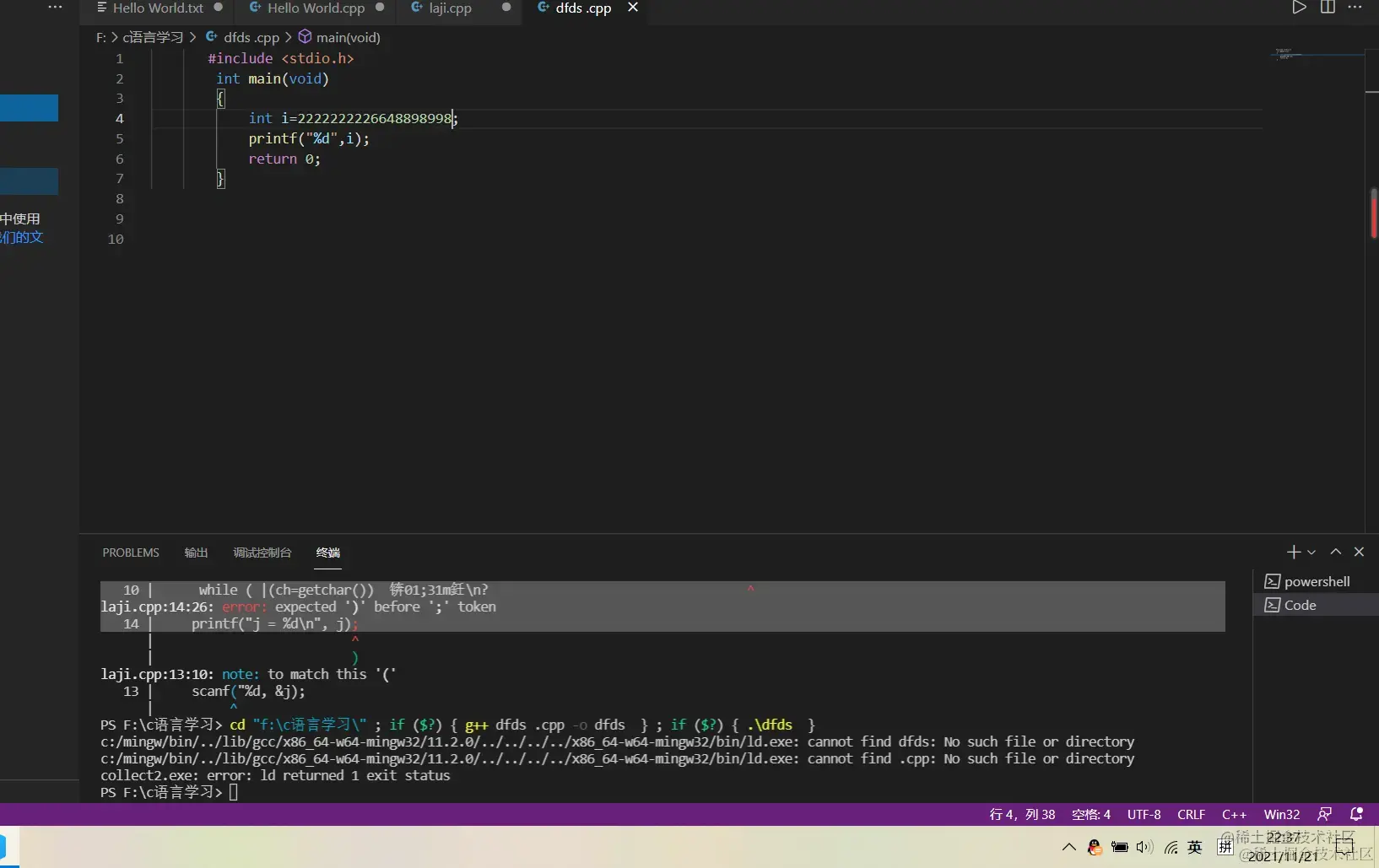Switch to the 输出 panel tab
The height and width of the screenshot is (868, 1379).
[196, 553]
